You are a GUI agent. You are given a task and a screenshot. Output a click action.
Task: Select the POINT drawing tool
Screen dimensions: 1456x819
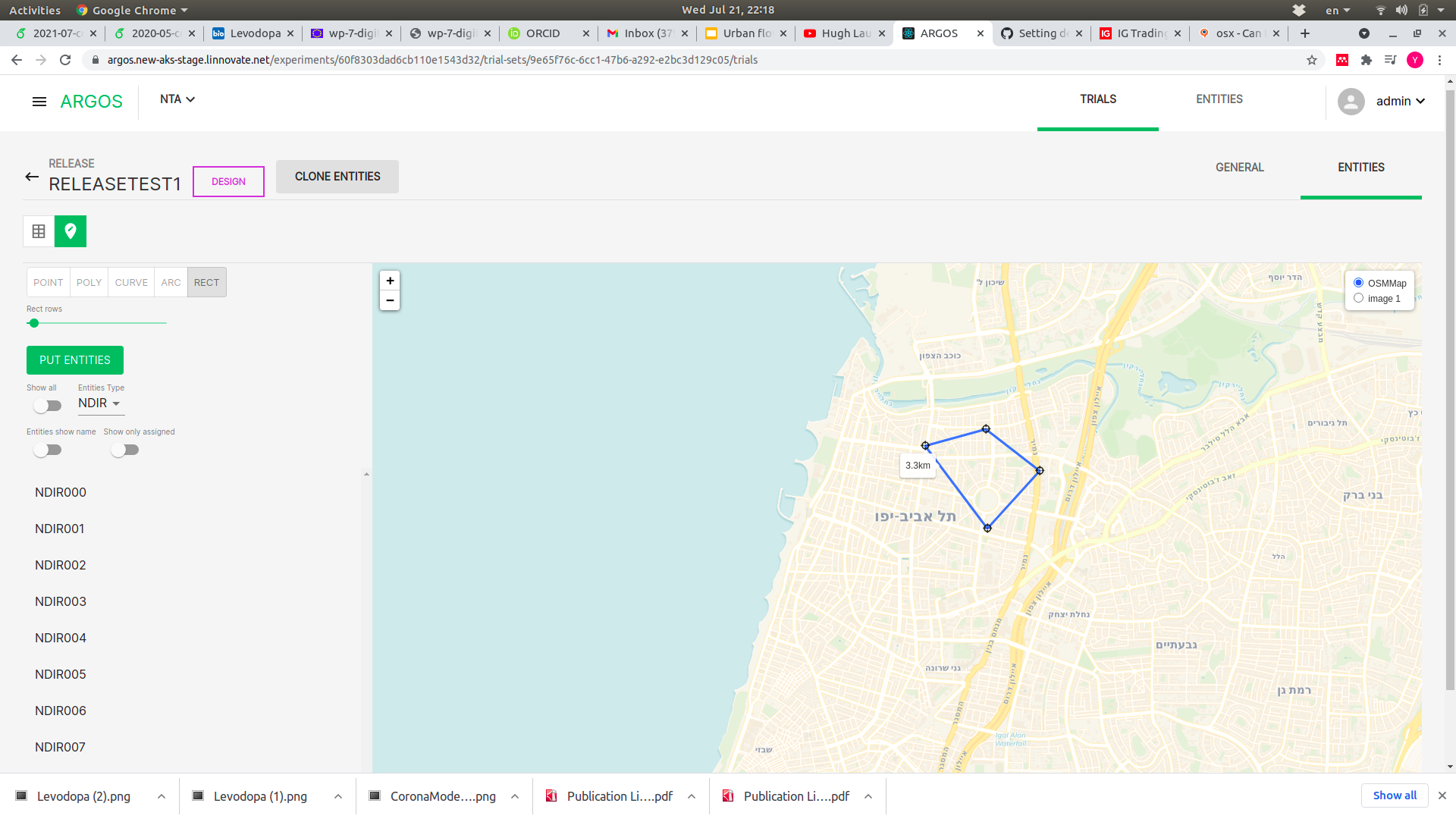(48, 282)
